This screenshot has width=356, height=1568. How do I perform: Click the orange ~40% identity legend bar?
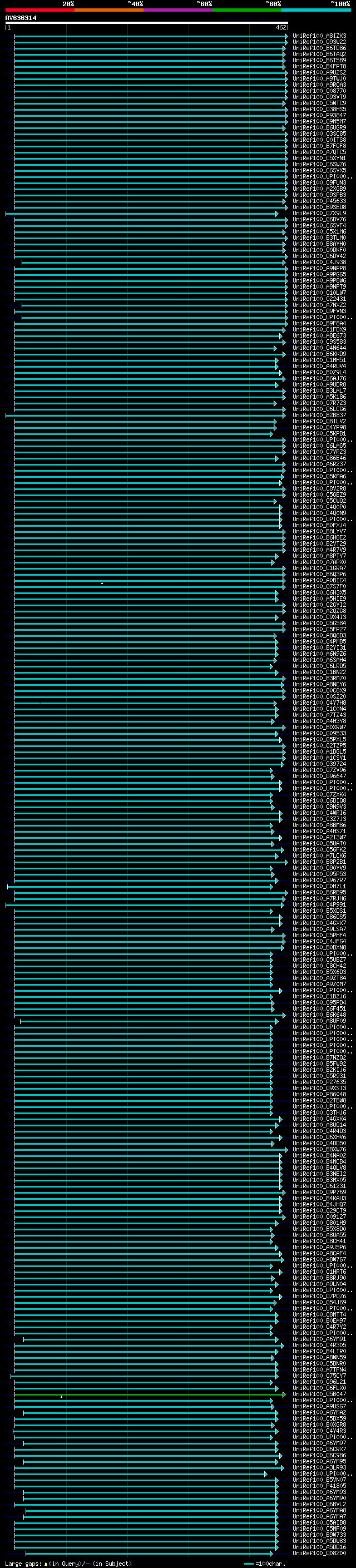point(109,10)
